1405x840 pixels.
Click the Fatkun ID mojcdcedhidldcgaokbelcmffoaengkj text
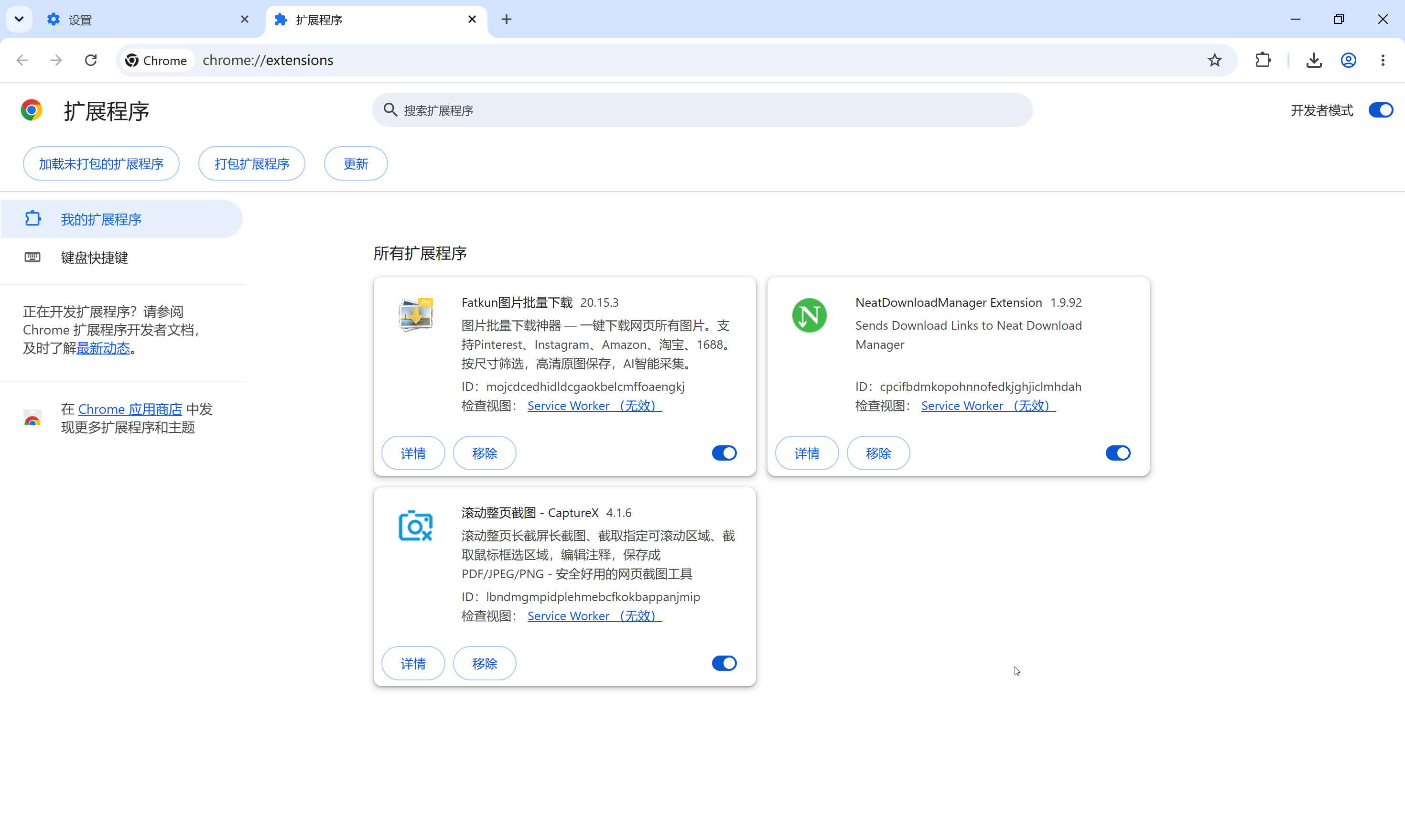[585, 387]
